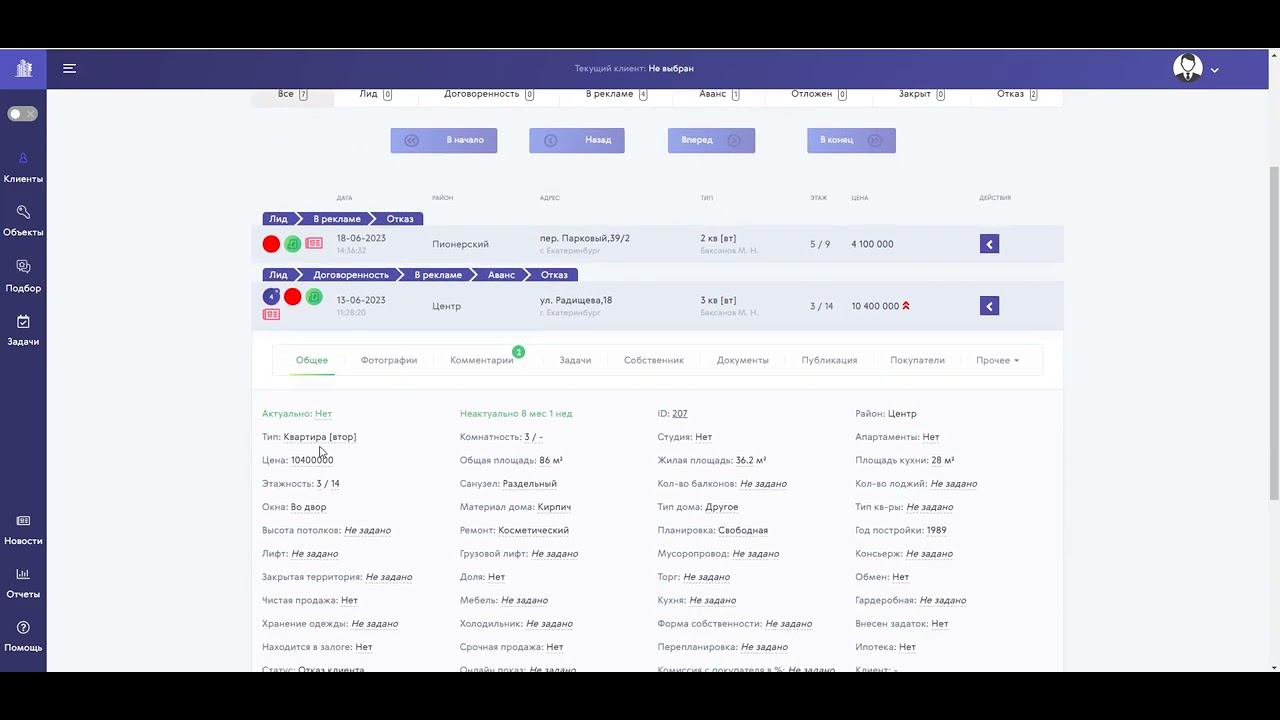Viewport: 1280px width, 720px height.
Task: Edit the Материал дома Кирпич value
Action: (x=554, y=507)
